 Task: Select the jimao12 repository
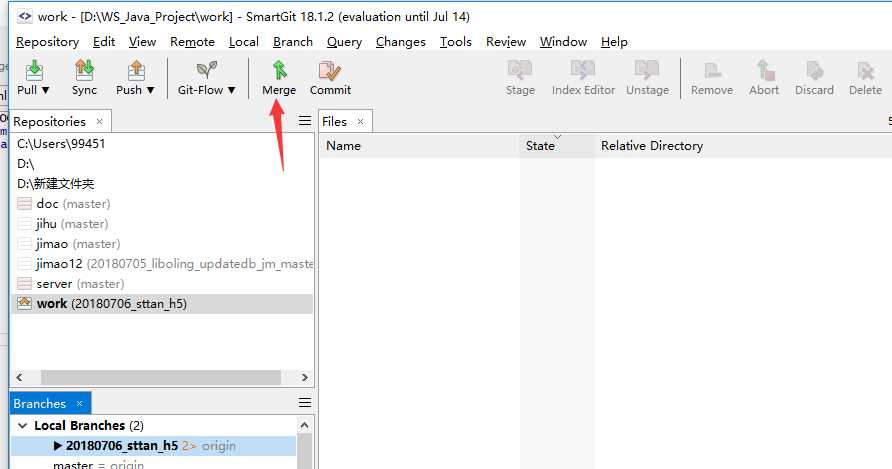[162, 264]
